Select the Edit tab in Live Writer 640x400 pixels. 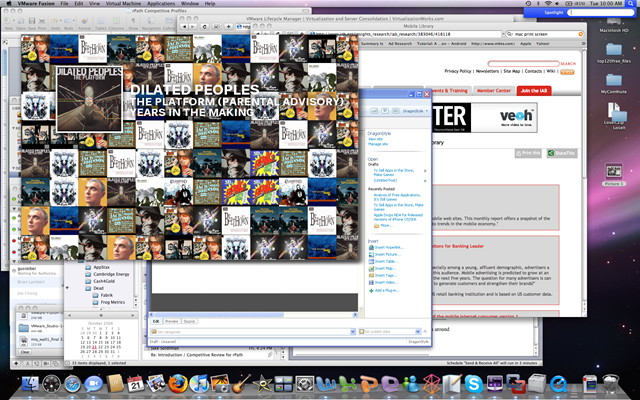tap(156, 322)
